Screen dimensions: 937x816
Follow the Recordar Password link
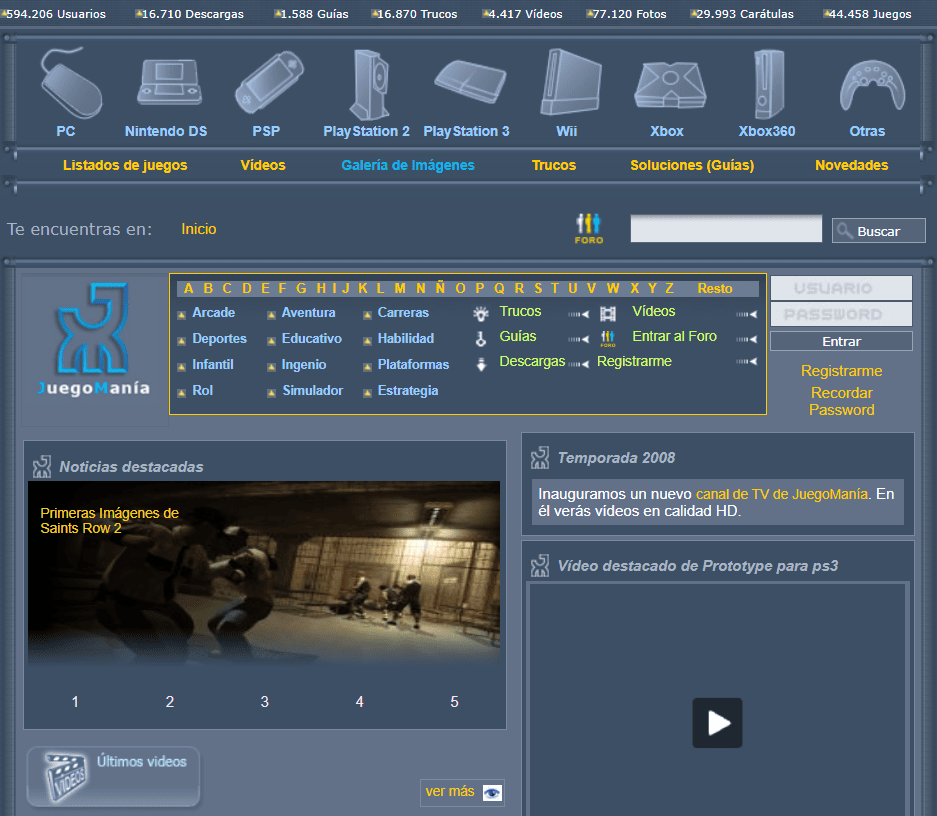pyautogui.click(x=841, y=401)
